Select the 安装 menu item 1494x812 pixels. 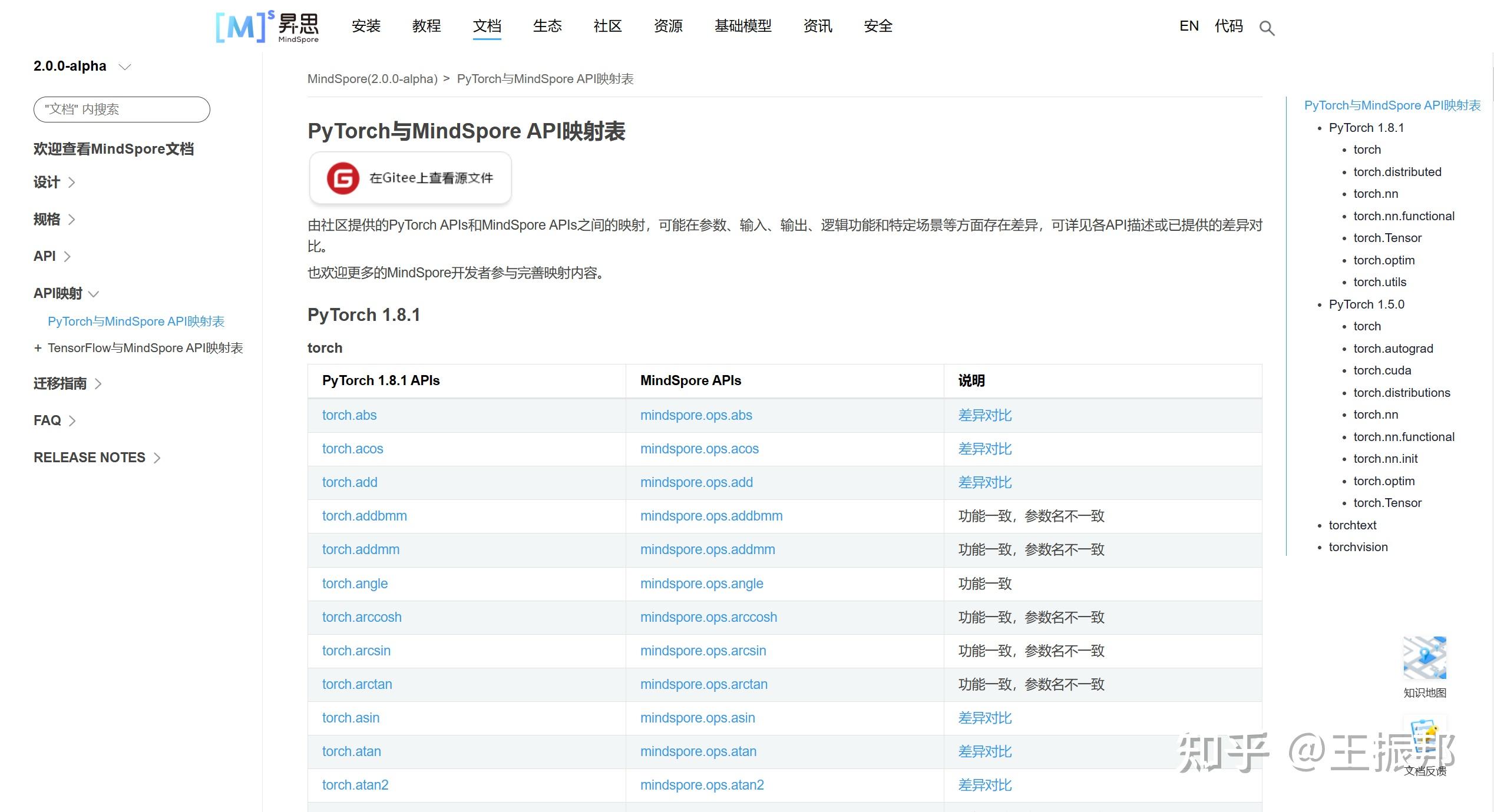coord(366,26)
